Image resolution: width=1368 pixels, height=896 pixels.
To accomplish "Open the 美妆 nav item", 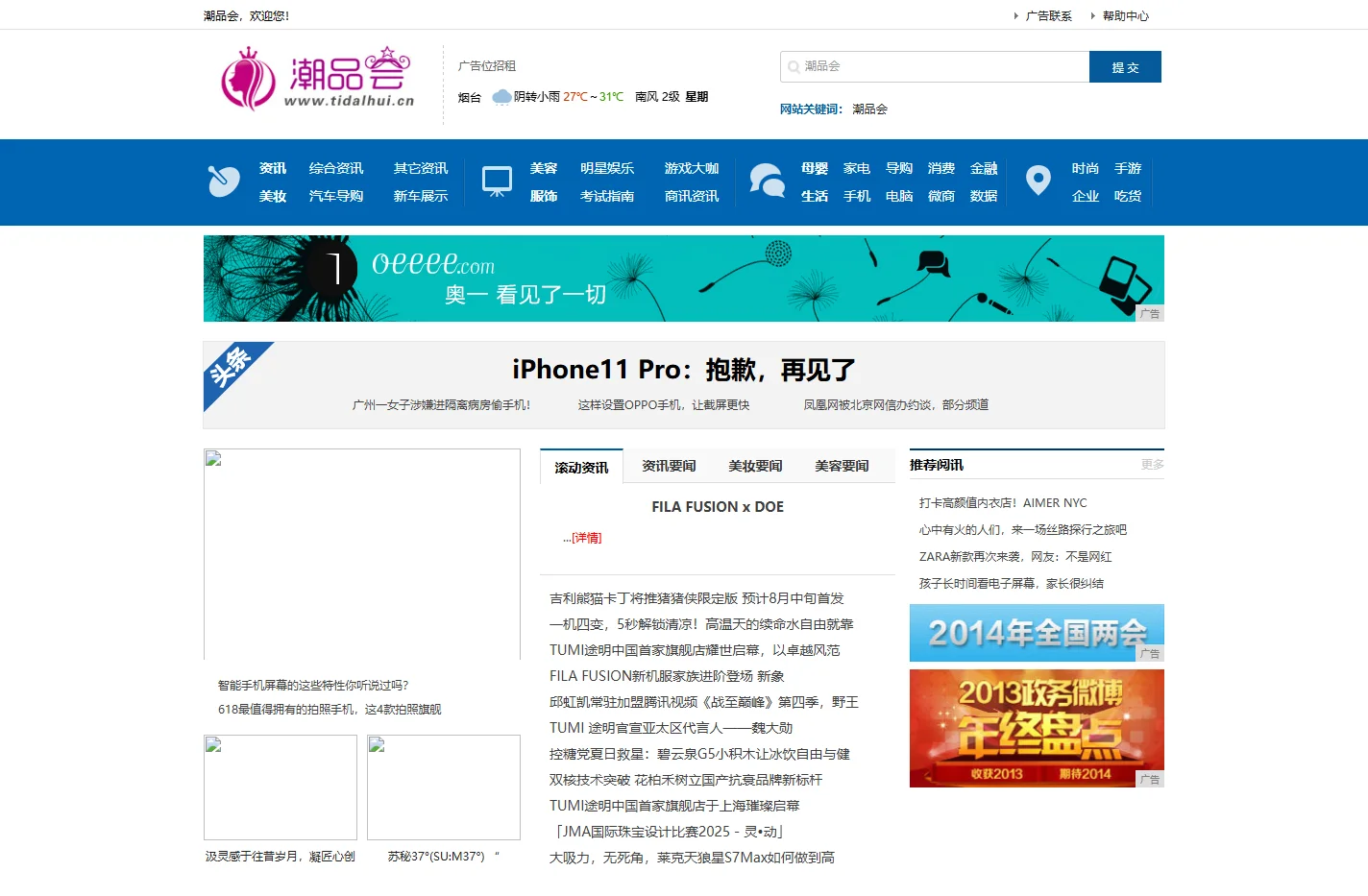I will pos(273,196).
